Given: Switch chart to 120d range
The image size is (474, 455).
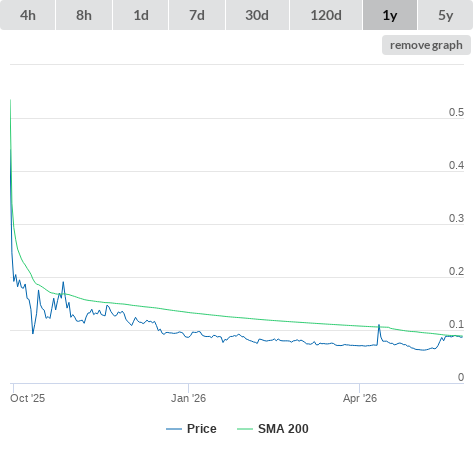Looking at the screenshot, I should 326,15.
